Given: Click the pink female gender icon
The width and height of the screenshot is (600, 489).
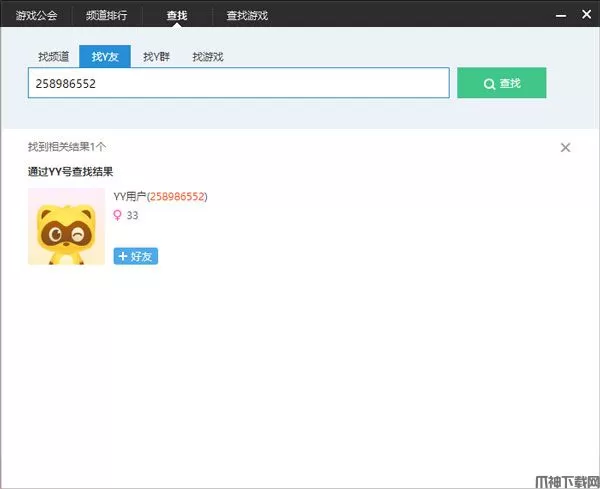Looking at the screenshot, I should pos(117,215).
